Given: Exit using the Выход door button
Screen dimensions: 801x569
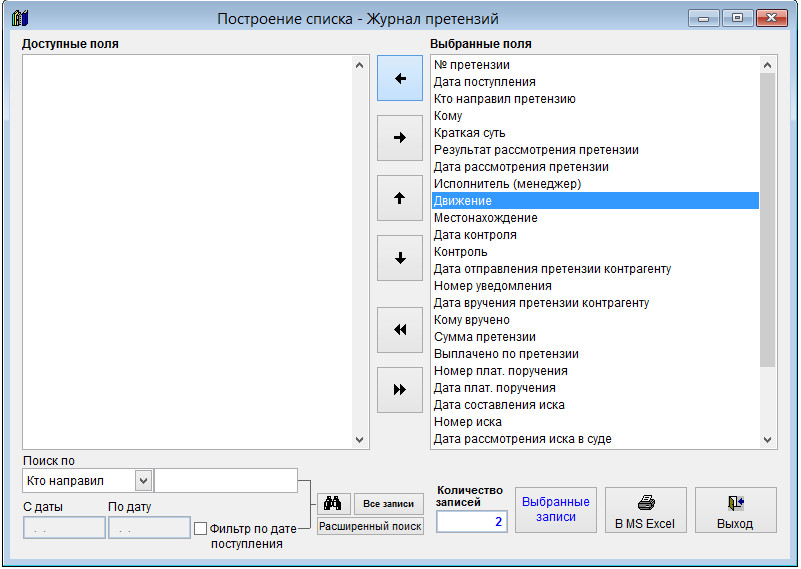Looking at the screenshot, I should [x=736, y=510].
